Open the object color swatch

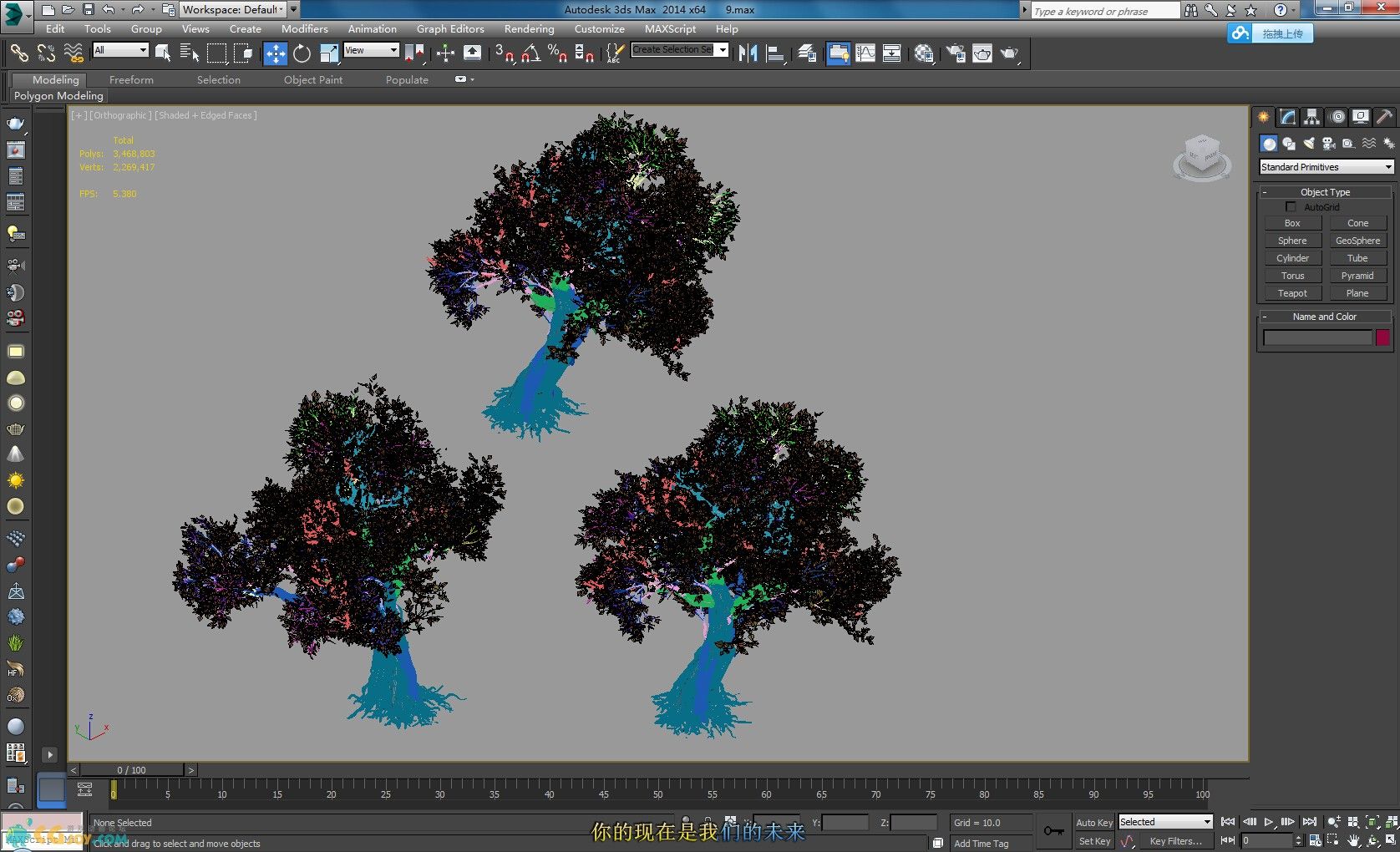pyautogui.click(x=1382, y=337)
